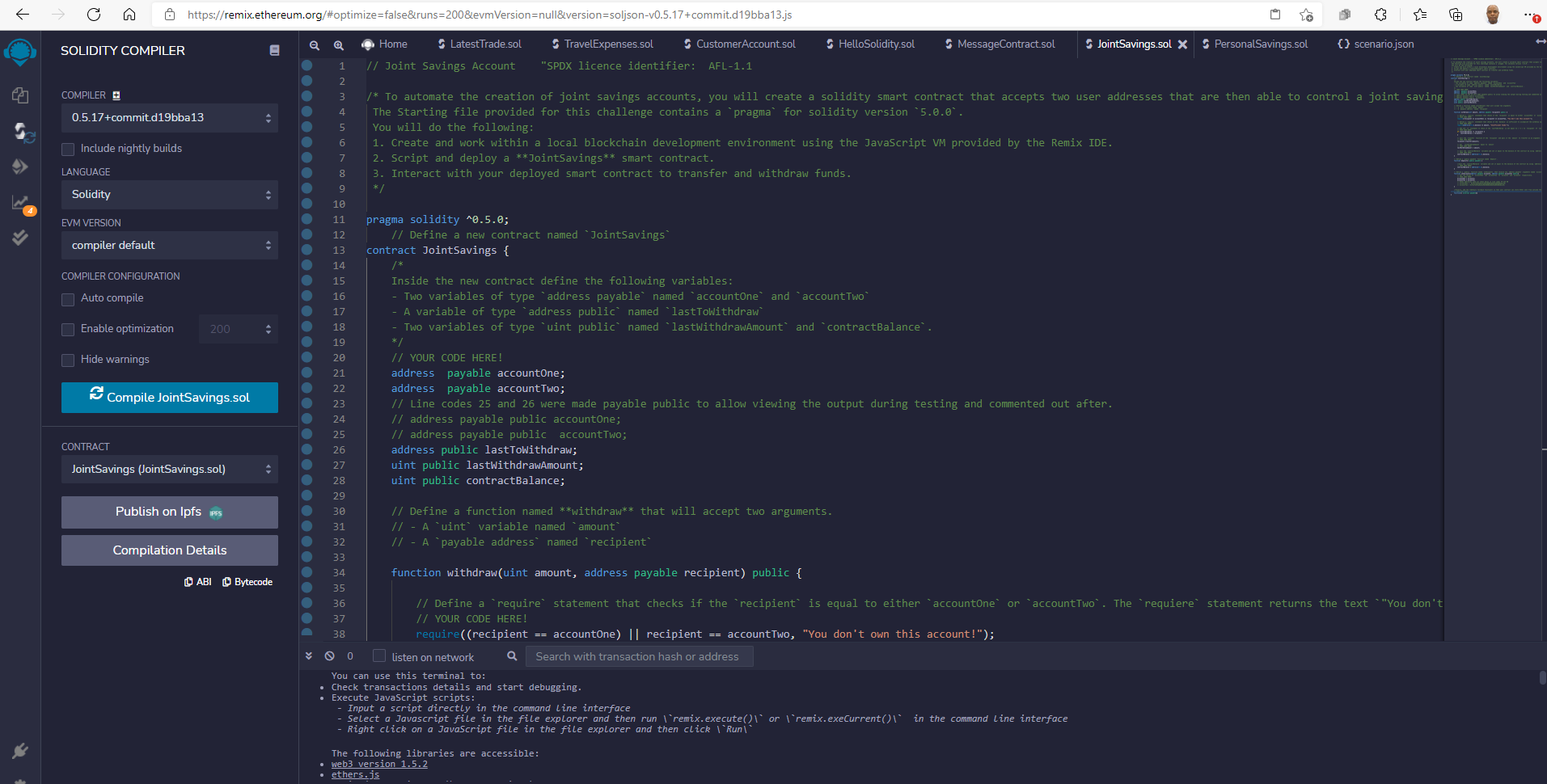Open the compiler version dropdown
Screen dimensions: 1547x784
pyautogui.click(x=169, y=117)
